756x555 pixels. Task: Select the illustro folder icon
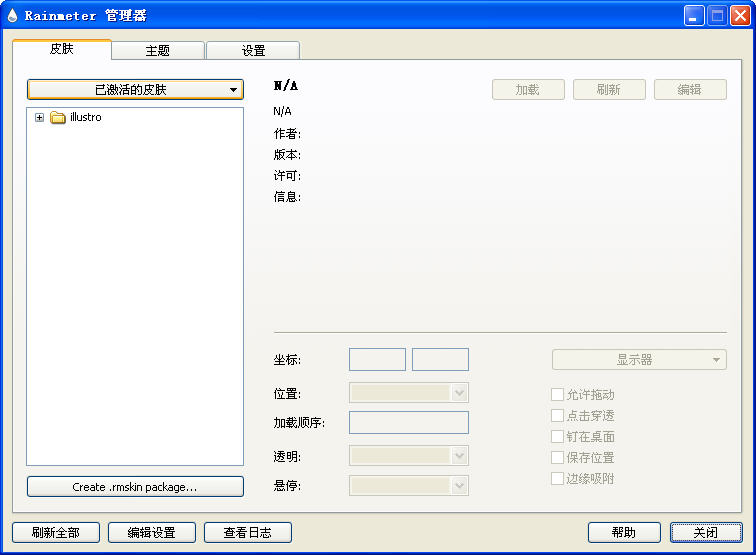click(x=58, y=118)
